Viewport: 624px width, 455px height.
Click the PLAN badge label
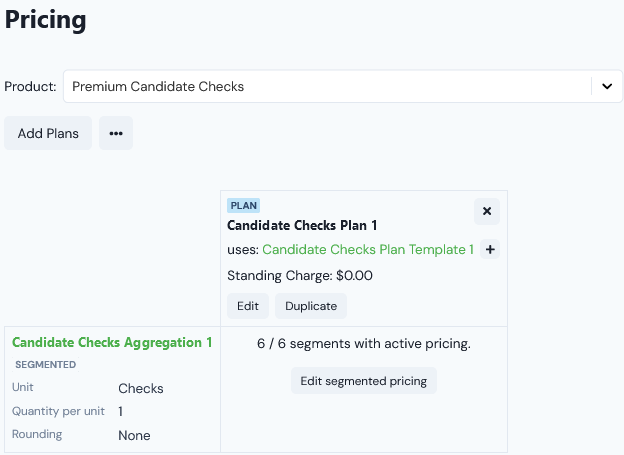click(244, 205)
